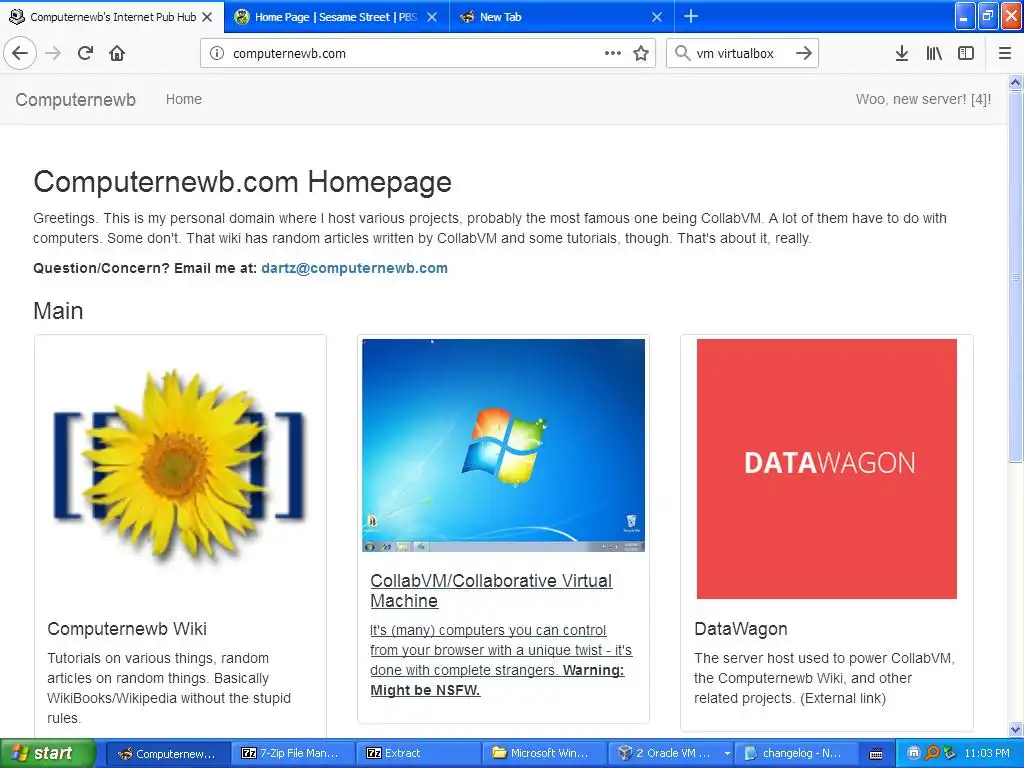Screen dimensions: 1024x768
Task: Bookmark this page with the star
Action: coord(641,53)
